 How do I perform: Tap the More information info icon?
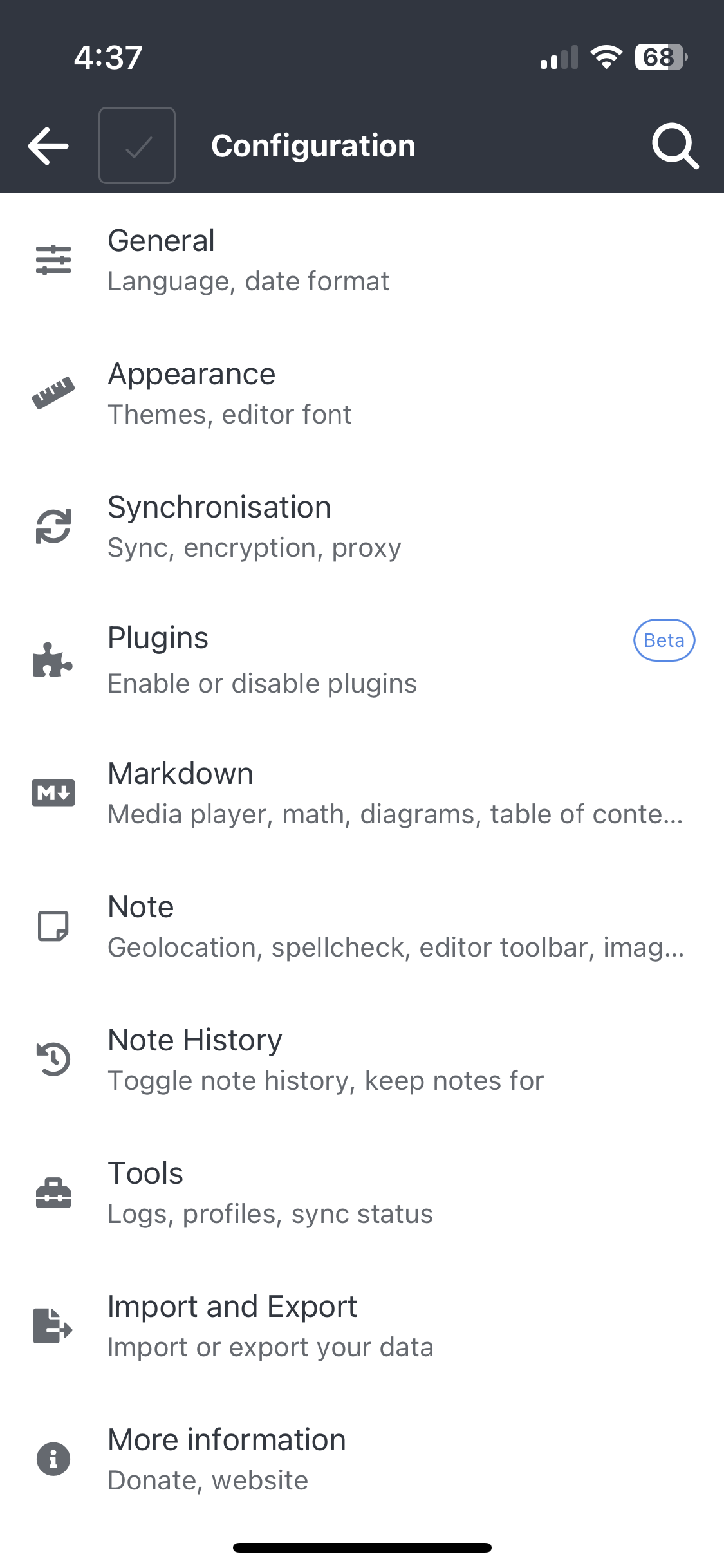pos(53,1459)
